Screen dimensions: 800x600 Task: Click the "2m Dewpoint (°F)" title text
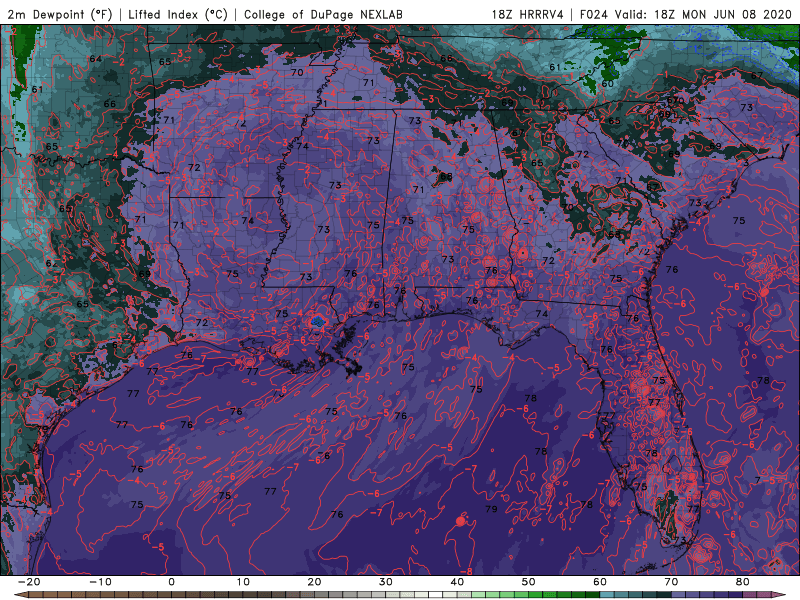[x=59, y=15]
